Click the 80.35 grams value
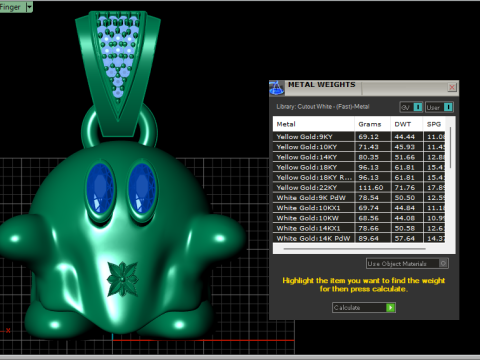Viewport: 480px width, 360px height. 368,157
